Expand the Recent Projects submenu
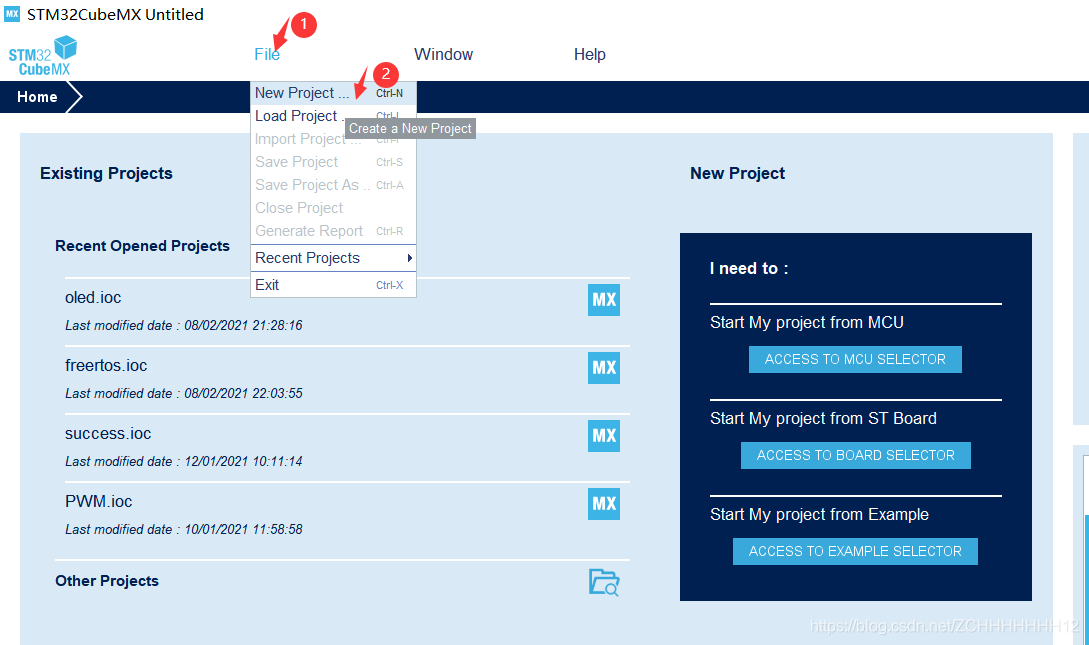The image size is (1089, 645). tap(333, 258)
